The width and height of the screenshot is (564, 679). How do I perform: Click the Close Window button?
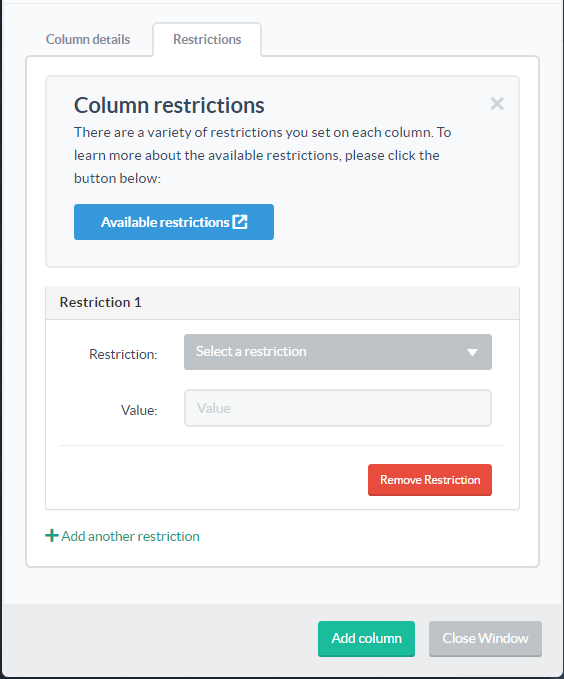(485, 639)
